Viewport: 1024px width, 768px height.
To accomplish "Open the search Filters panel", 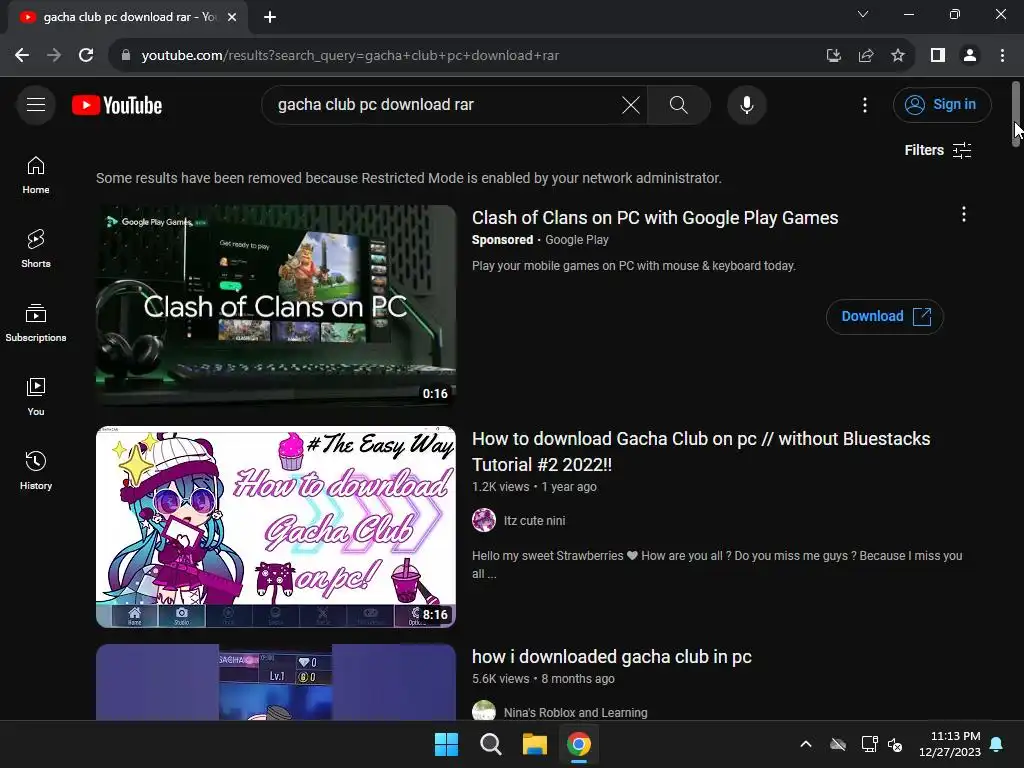I will pyautogui.click(x=938, y=150).
